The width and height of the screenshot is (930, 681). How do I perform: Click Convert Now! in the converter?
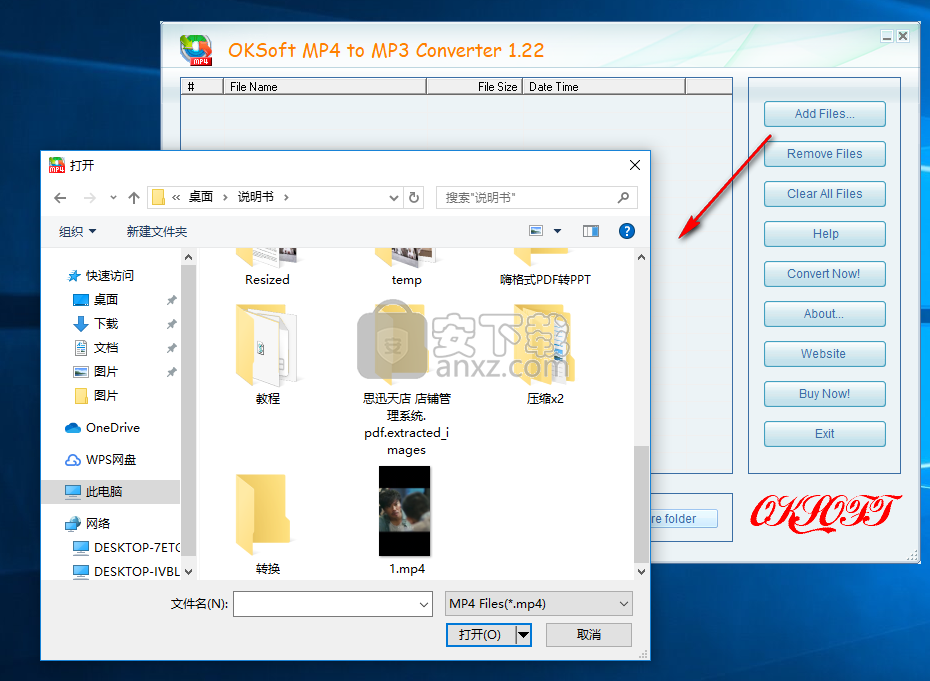pos(824,274)
